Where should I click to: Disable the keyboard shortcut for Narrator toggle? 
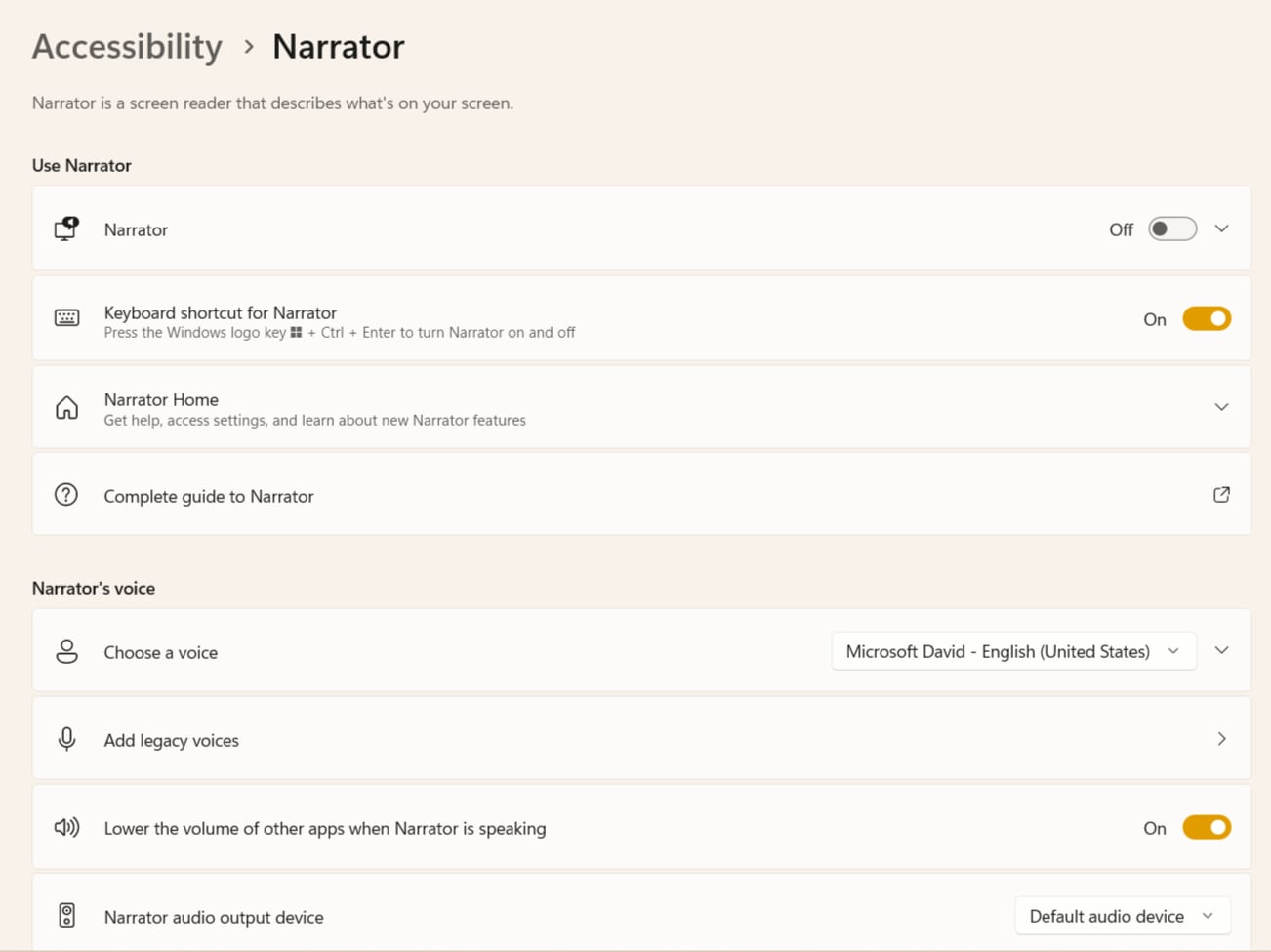1207,319
